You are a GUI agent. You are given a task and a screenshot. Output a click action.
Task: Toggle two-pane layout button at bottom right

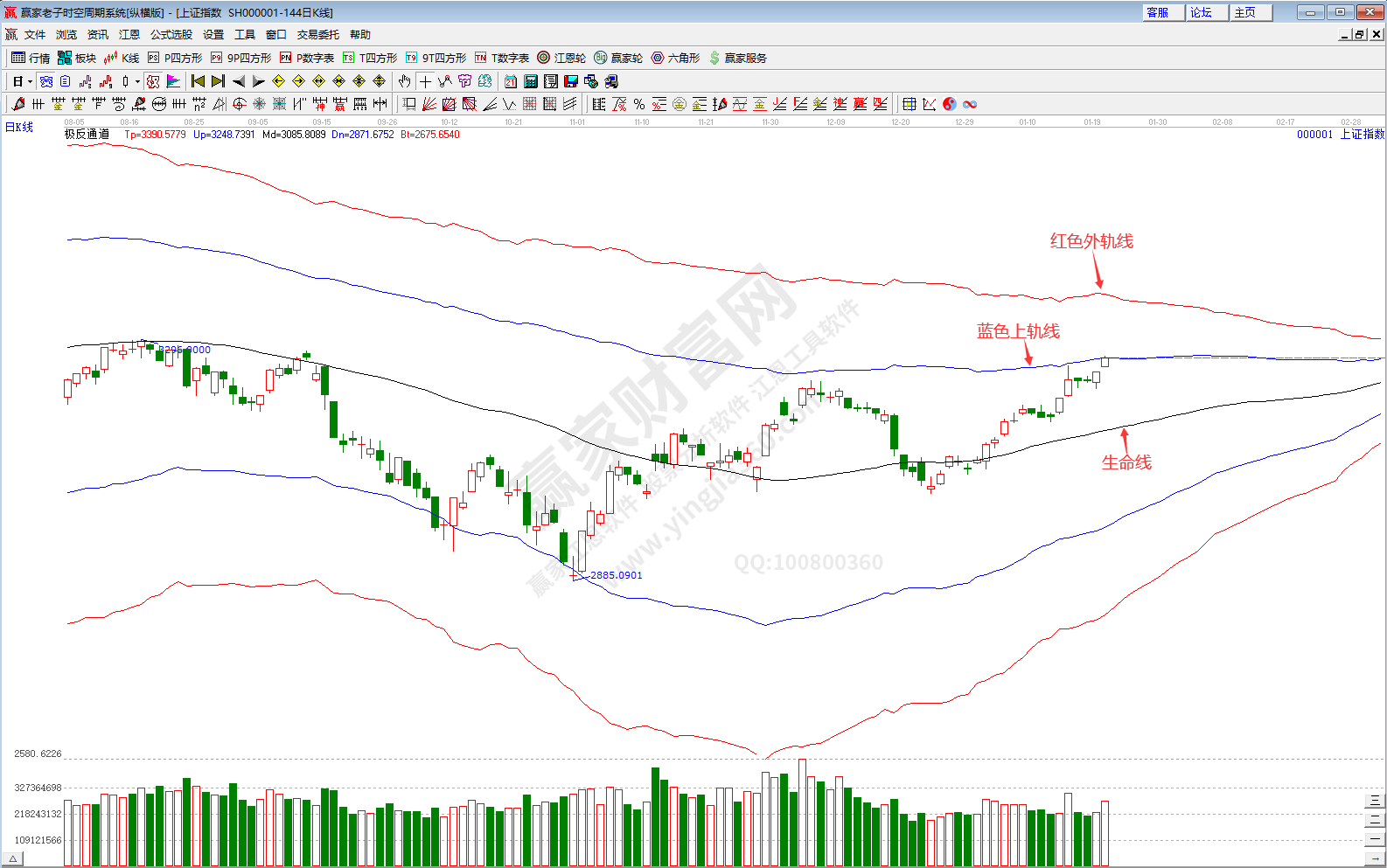[1375, 820]
